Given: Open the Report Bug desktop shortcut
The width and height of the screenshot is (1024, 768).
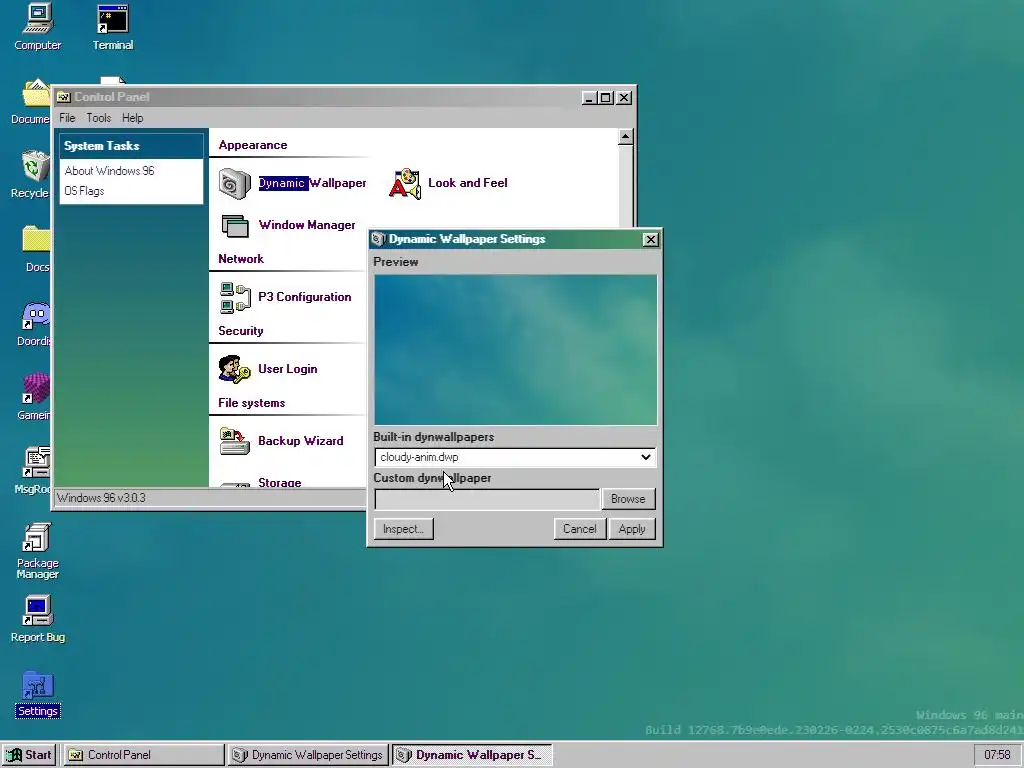Looking at the screenshot, I should coord(37,618).
